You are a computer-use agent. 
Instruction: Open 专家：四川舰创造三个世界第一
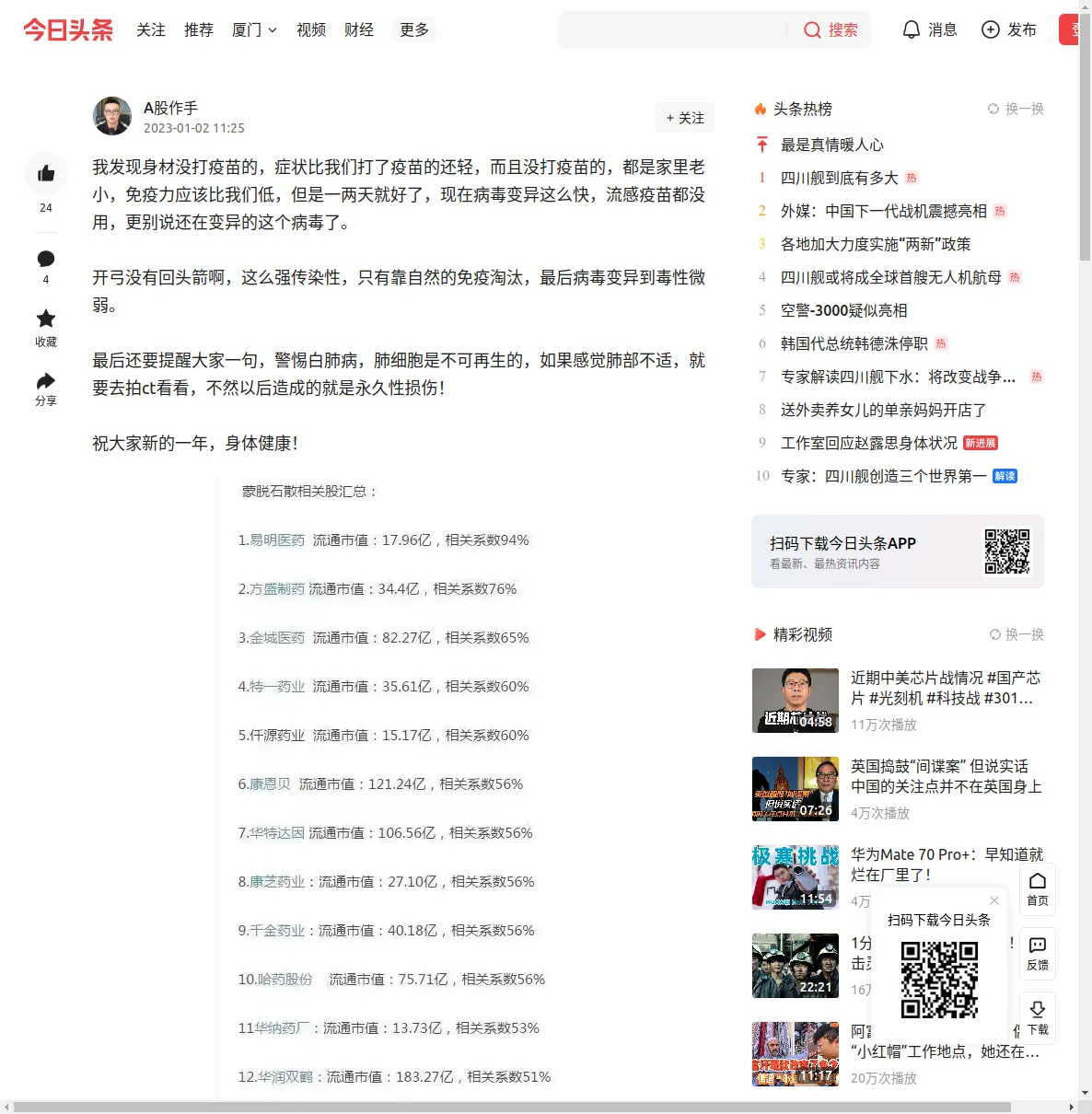884,476
